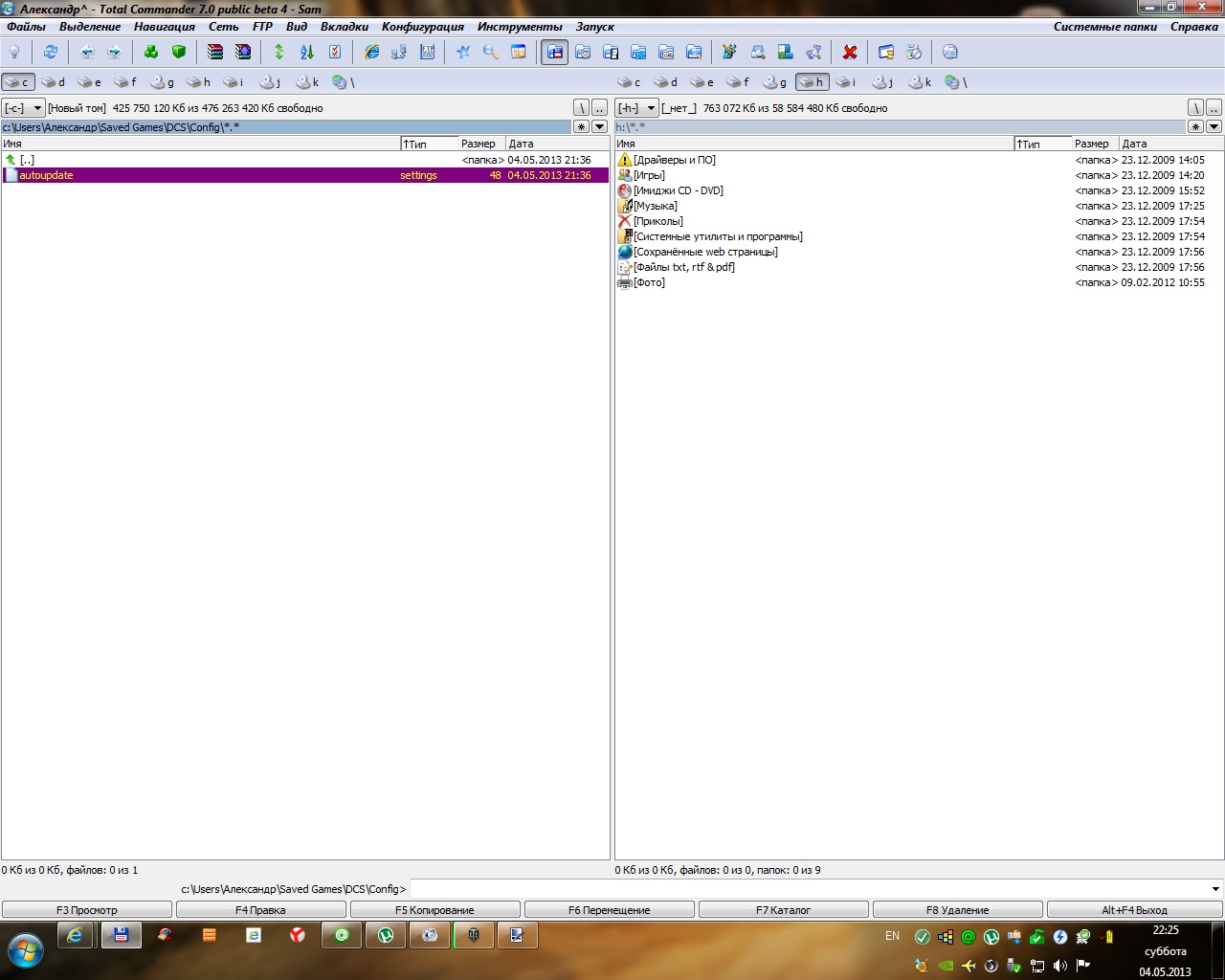Switch left panel to drive d

click(x=55, y=82)
